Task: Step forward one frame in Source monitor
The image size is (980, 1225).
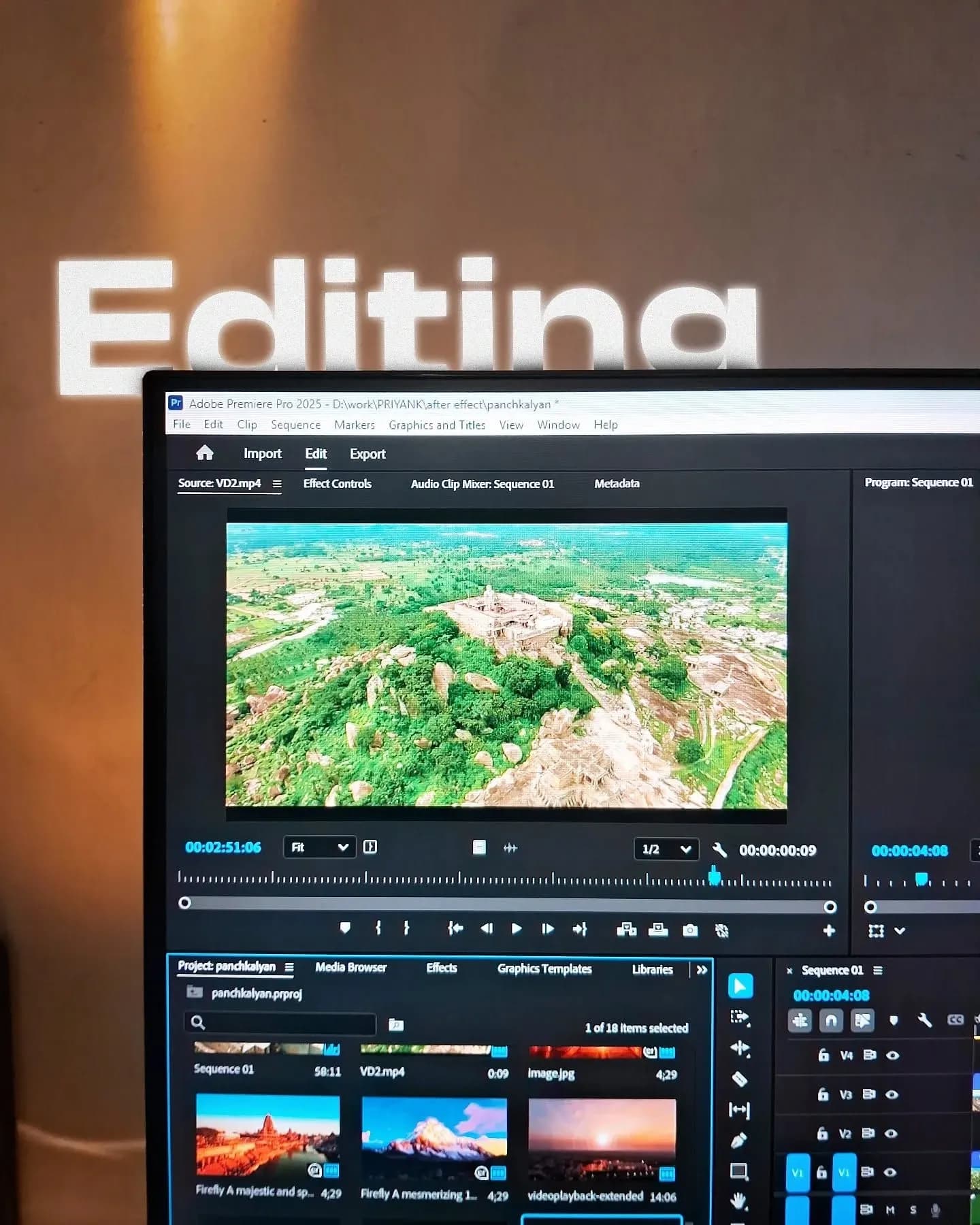Action: pyautogui.click(x=548, y=929)
